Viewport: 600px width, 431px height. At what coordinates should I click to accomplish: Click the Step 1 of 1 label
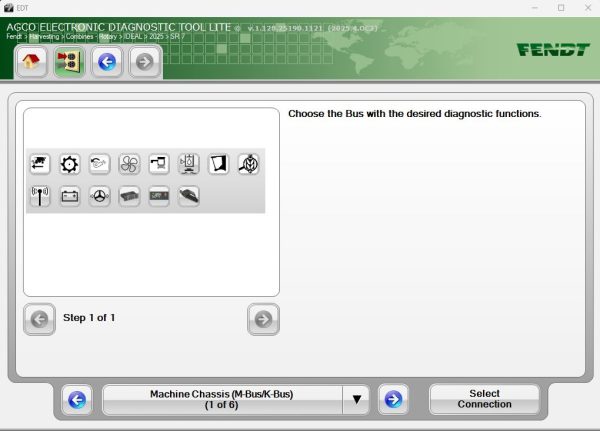[x=89, y=318]
